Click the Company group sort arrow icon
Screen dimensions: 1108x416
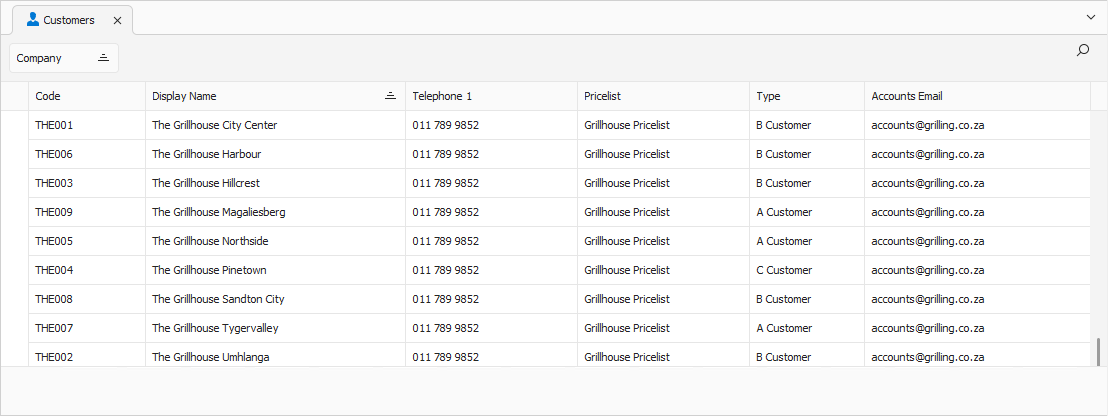point(103,58)
